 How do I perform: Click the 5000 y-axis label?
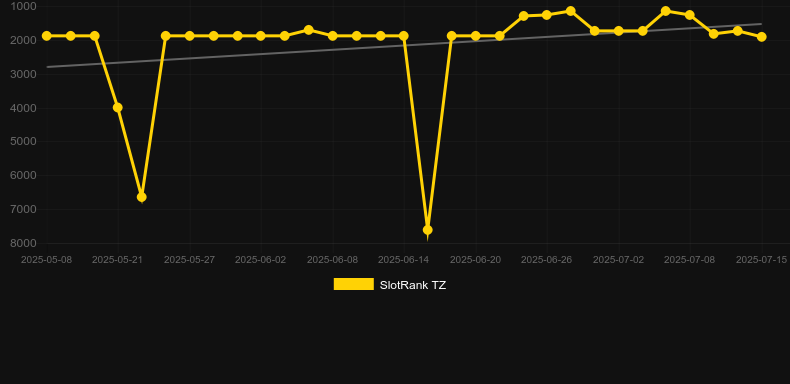23,141
